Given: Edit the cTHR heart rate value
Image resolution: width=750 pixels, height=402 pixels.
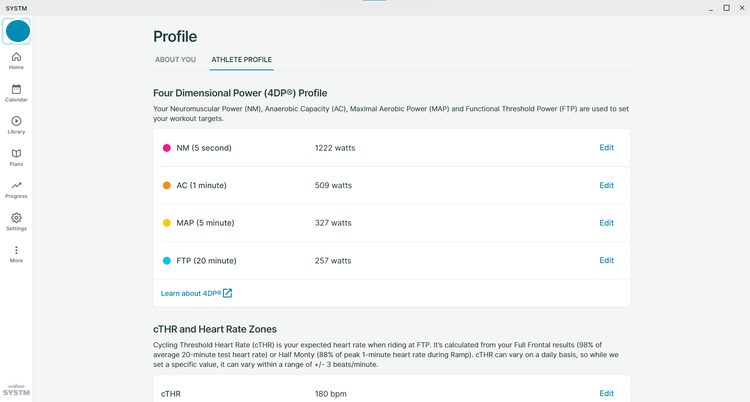Looking at the screenshot, I should 607,393.
